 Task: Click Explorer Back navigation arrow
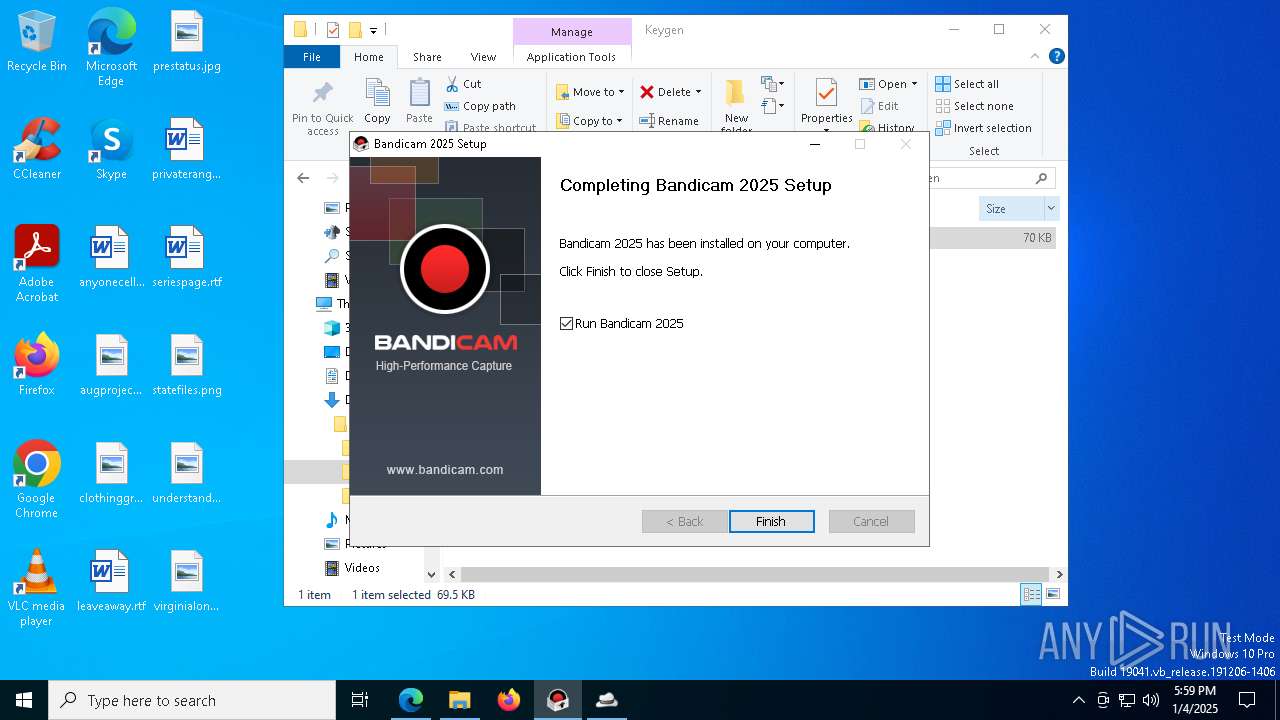[303, 178]
